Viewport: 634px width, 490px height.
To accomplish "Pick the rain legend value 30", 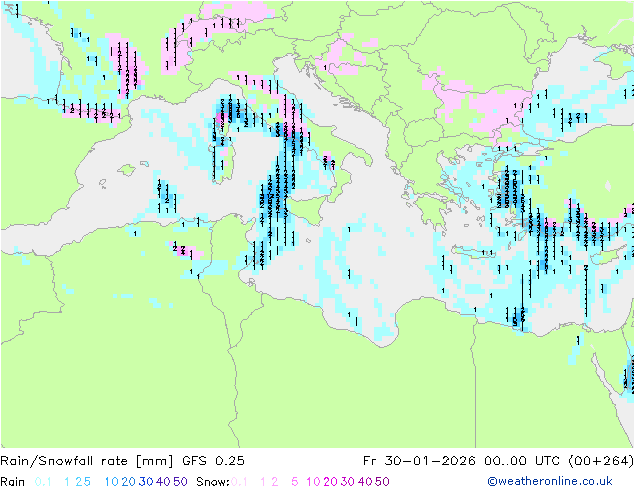I will (146, 482).
